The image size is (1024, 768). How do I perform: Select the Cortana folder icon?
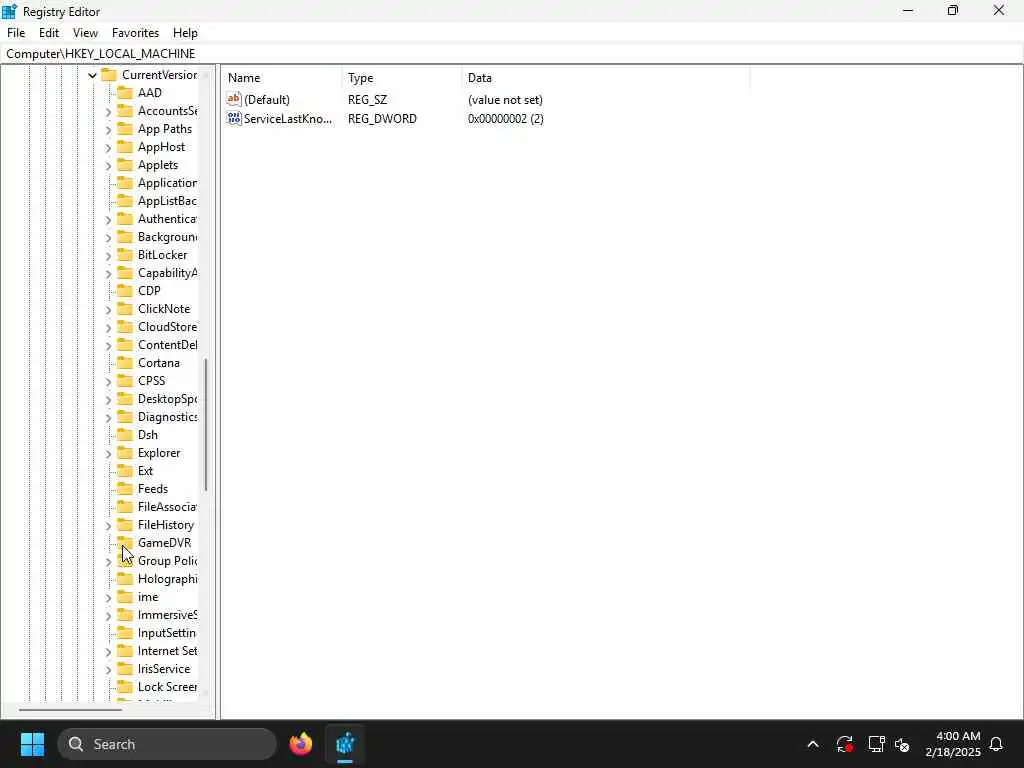125,362
